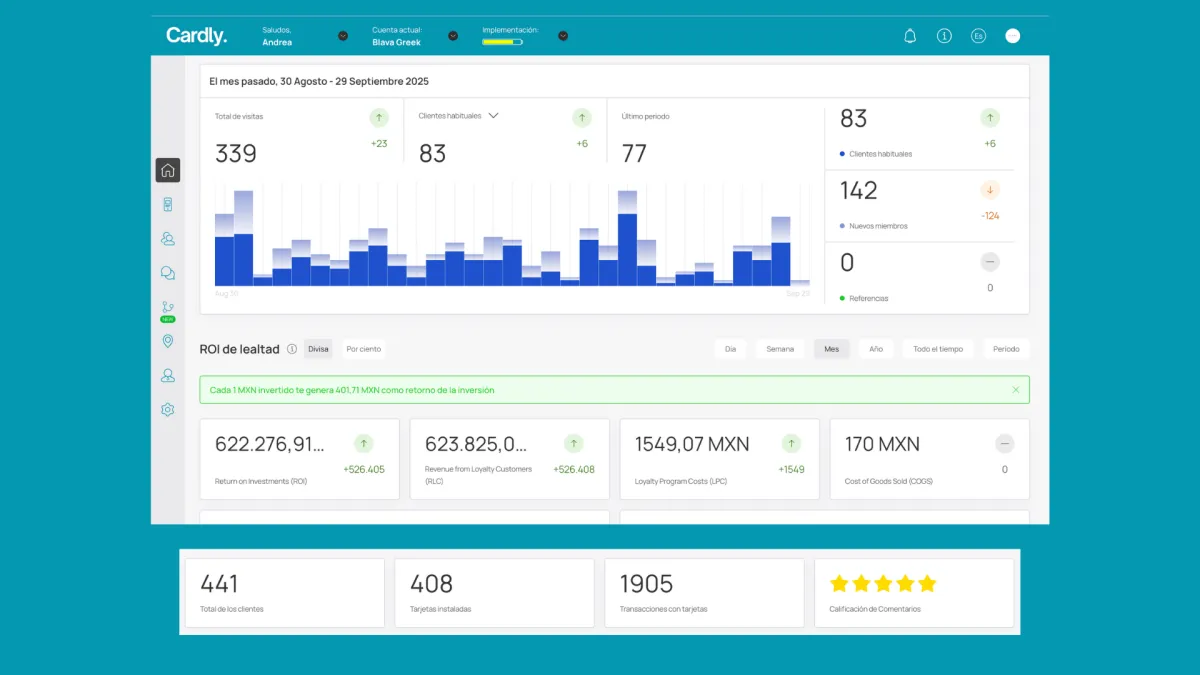
Task: Switch ROI display to Divisa
Action: point(318,349)
